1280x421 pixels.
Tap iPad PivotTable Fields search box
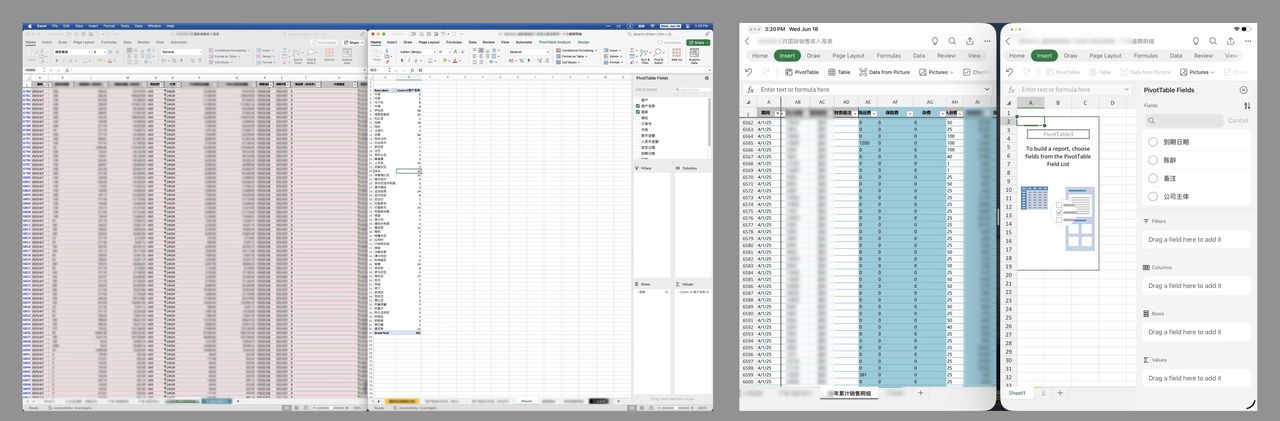click(x=1183, y=120)
